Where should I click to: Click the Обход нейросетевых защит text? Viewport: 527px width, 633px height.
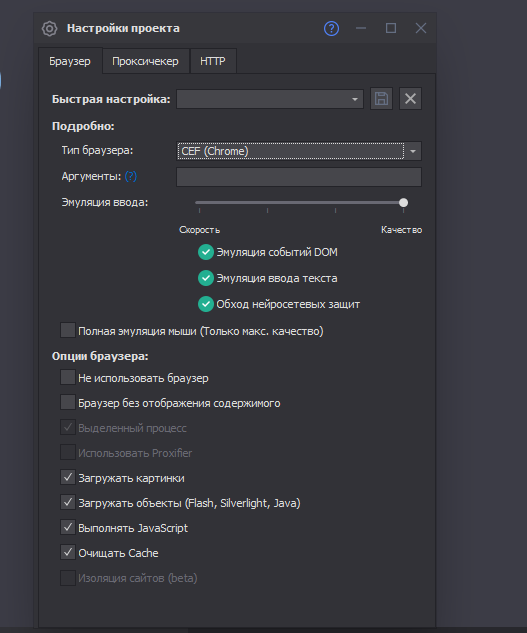coord(288,304)
